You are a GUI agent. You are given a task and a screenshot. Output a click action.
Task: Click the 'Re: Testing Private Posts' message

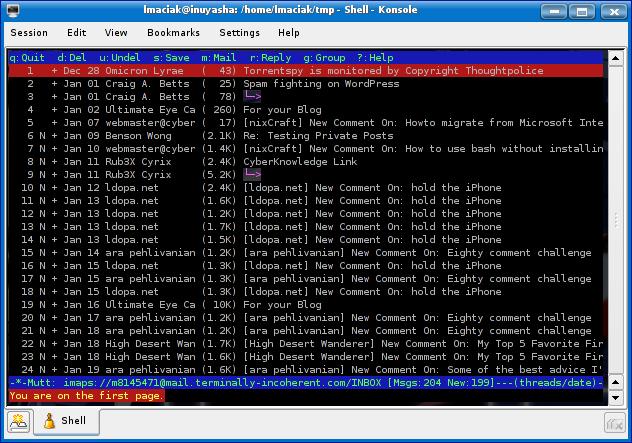(x=318, y=136)
